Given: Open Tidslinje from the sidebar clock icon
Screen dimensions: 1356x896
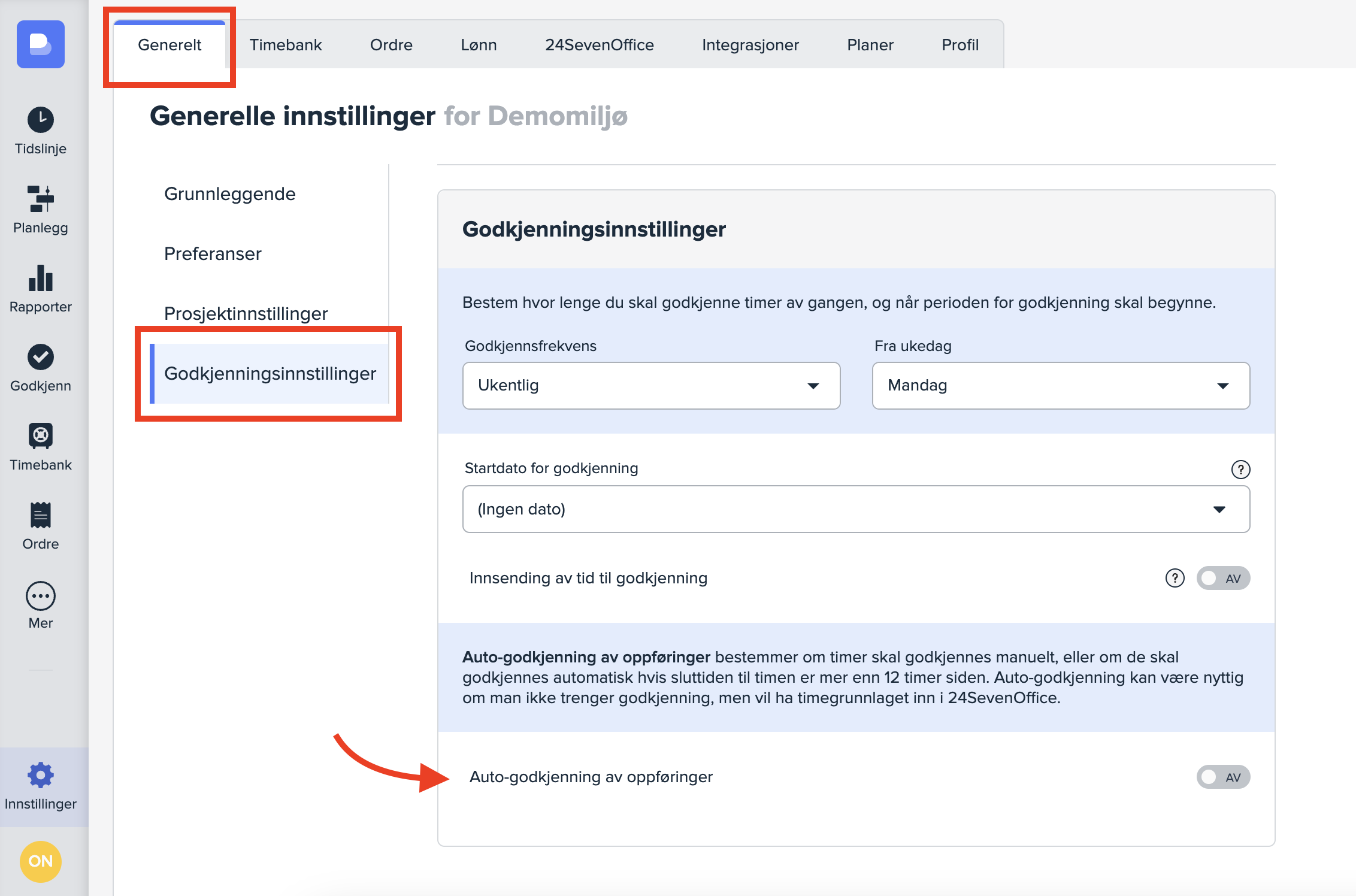Looking at the screenshot, I should (x=40, y=120).
